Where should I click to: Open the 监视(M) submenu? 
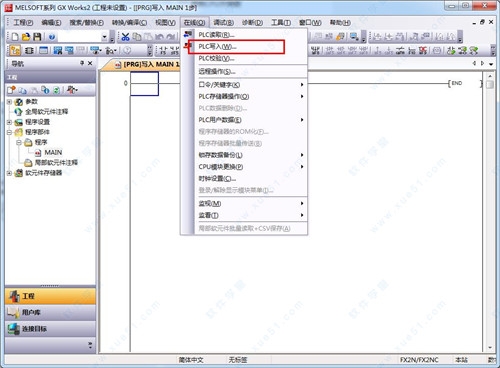pos(251,203)
